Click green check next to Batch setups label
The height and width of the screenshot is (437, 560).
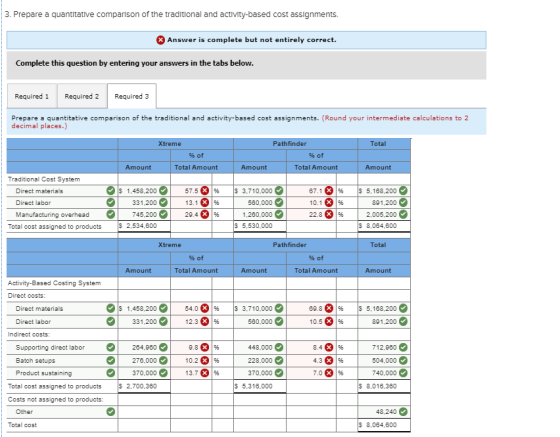pyautogui.click(x=111, y=360)
